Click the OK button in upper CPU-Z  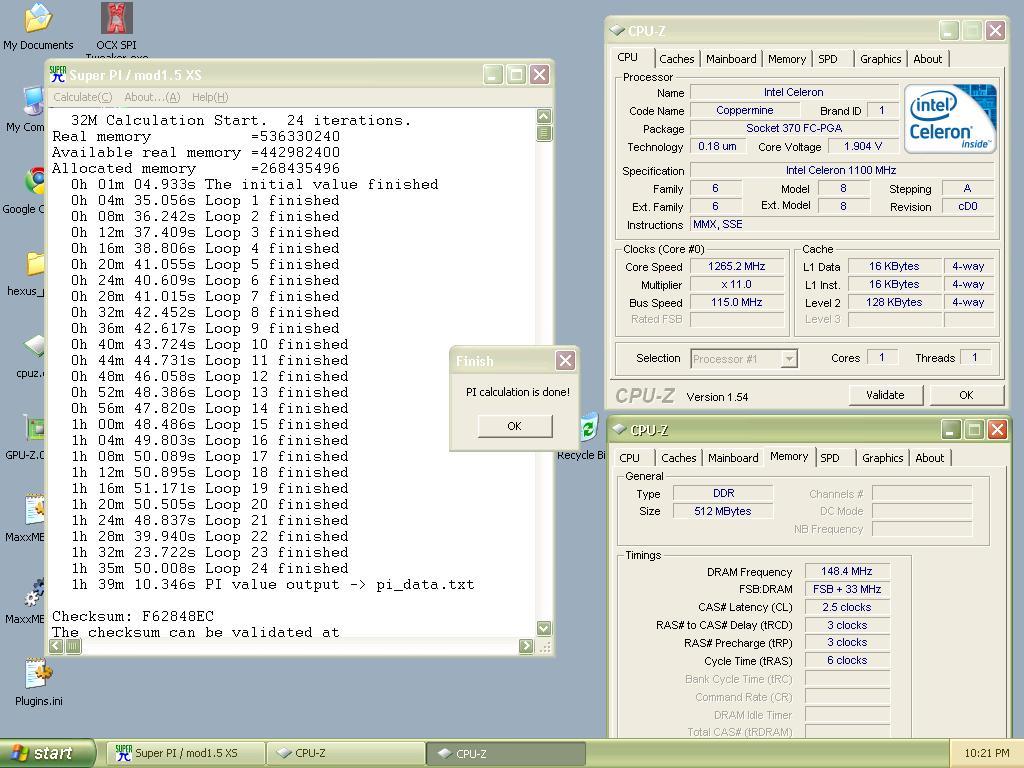tap(966, 395)
